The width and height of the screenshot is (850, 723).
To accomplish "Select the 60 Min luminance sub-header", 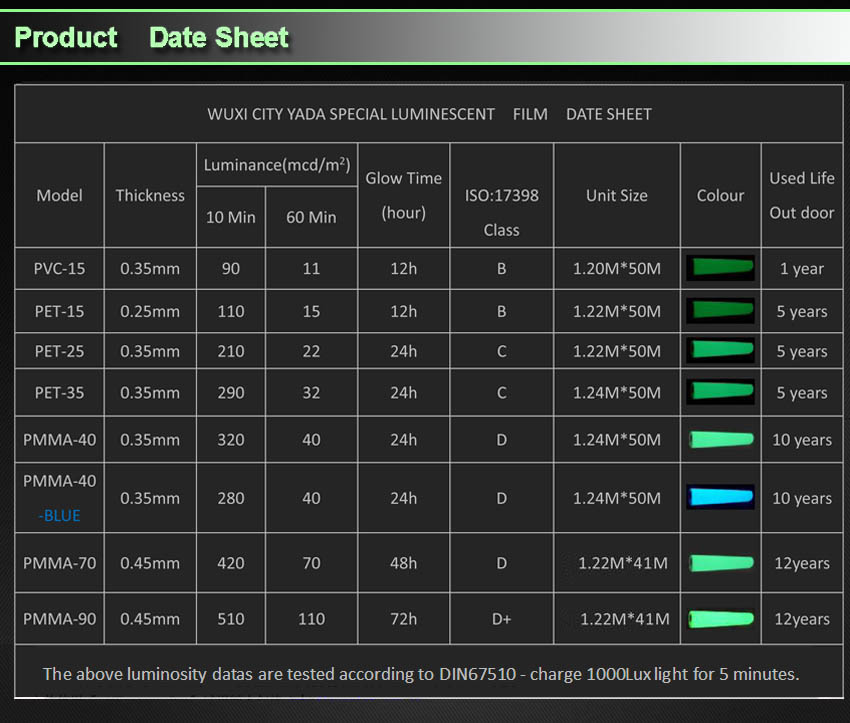I will point(311,217).
